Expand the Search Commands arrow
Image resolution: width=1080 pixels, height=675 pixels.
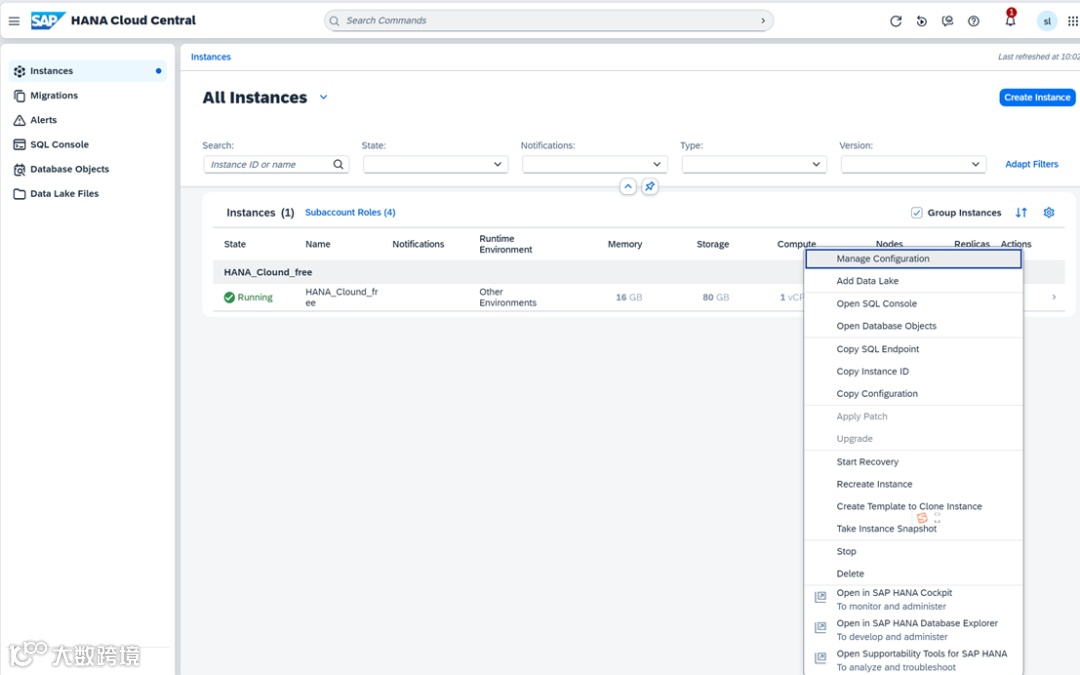click(762, 21)
